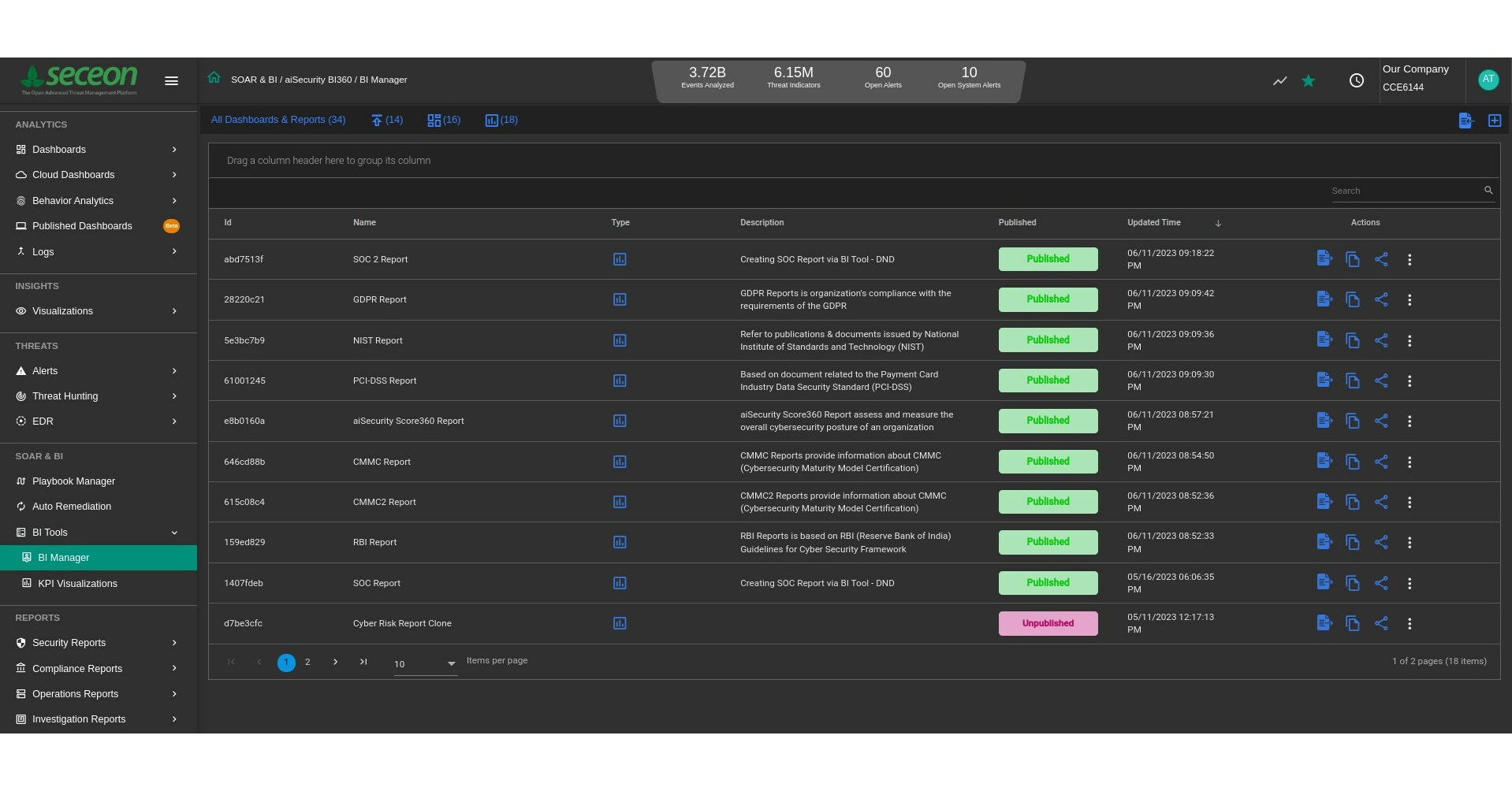
Task: Open Auto Remediation page
Action: 99,507
